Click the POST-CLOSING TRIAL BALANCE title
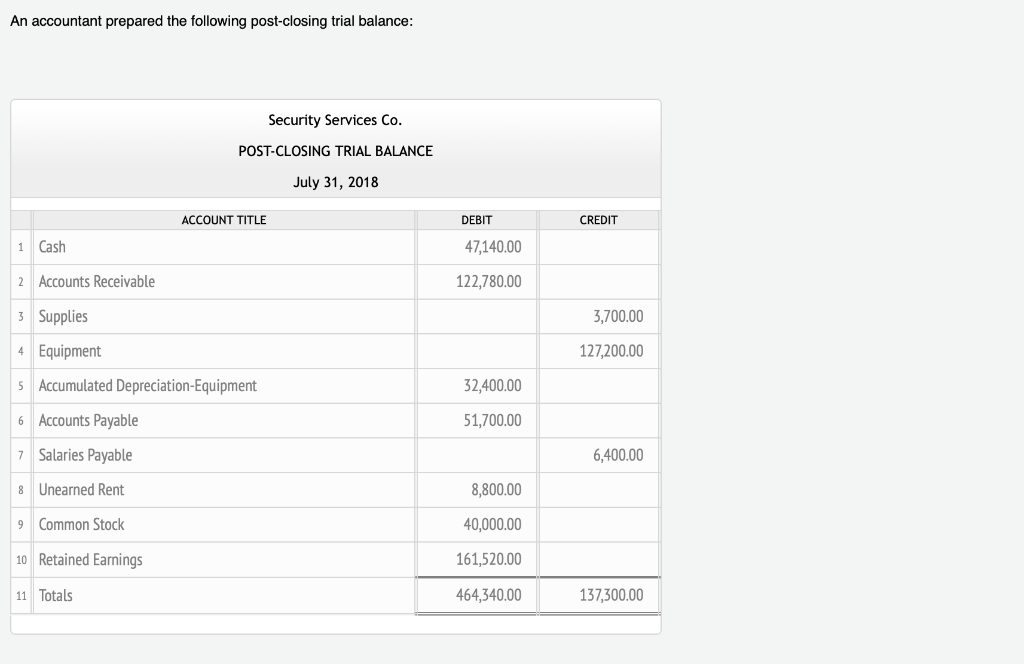Screen dimensions: 1024x664 tap(336, 151)
